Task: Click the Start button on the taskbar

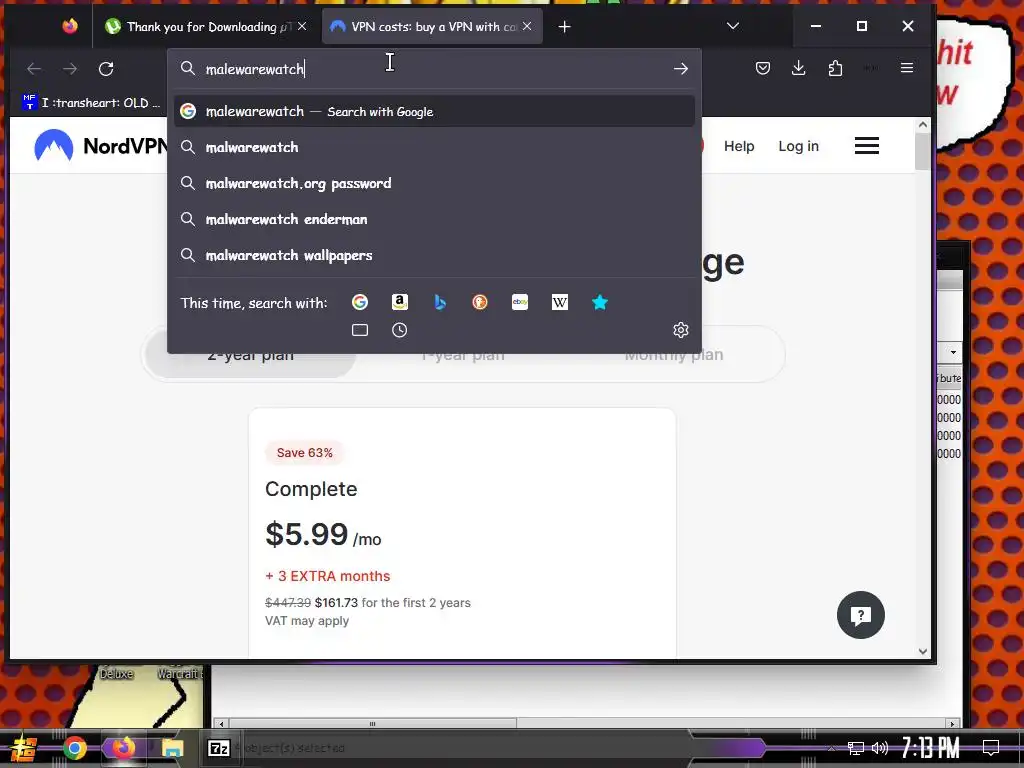Action: 24,749
